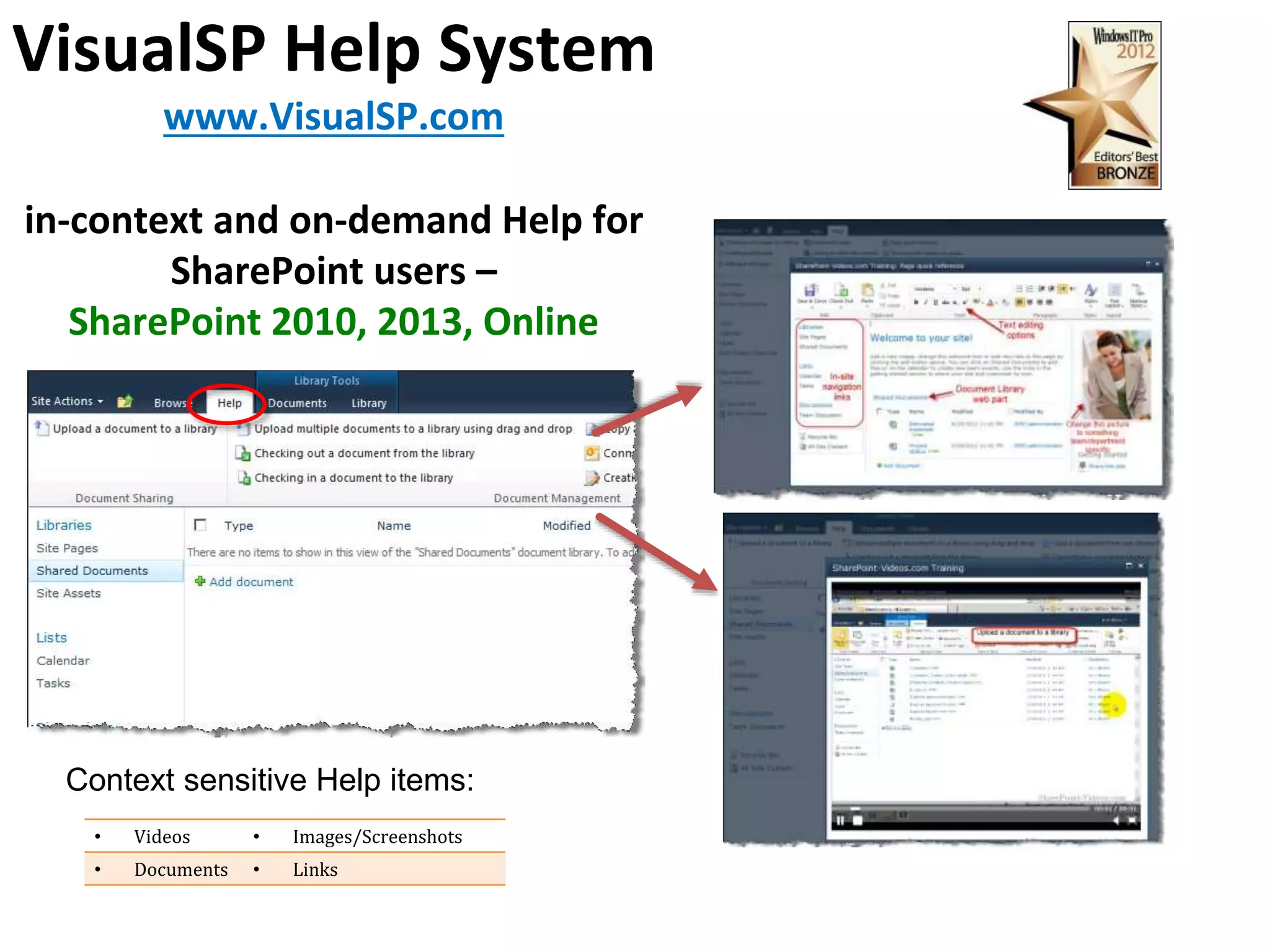Click the green plus Add document icon
1270x952 pixels.
click(x=200, y=581)
